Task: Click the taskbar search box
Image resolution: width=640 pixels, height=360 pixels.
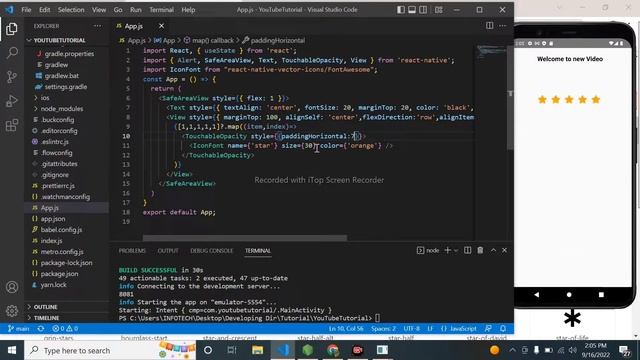Action: click(109, 350)
